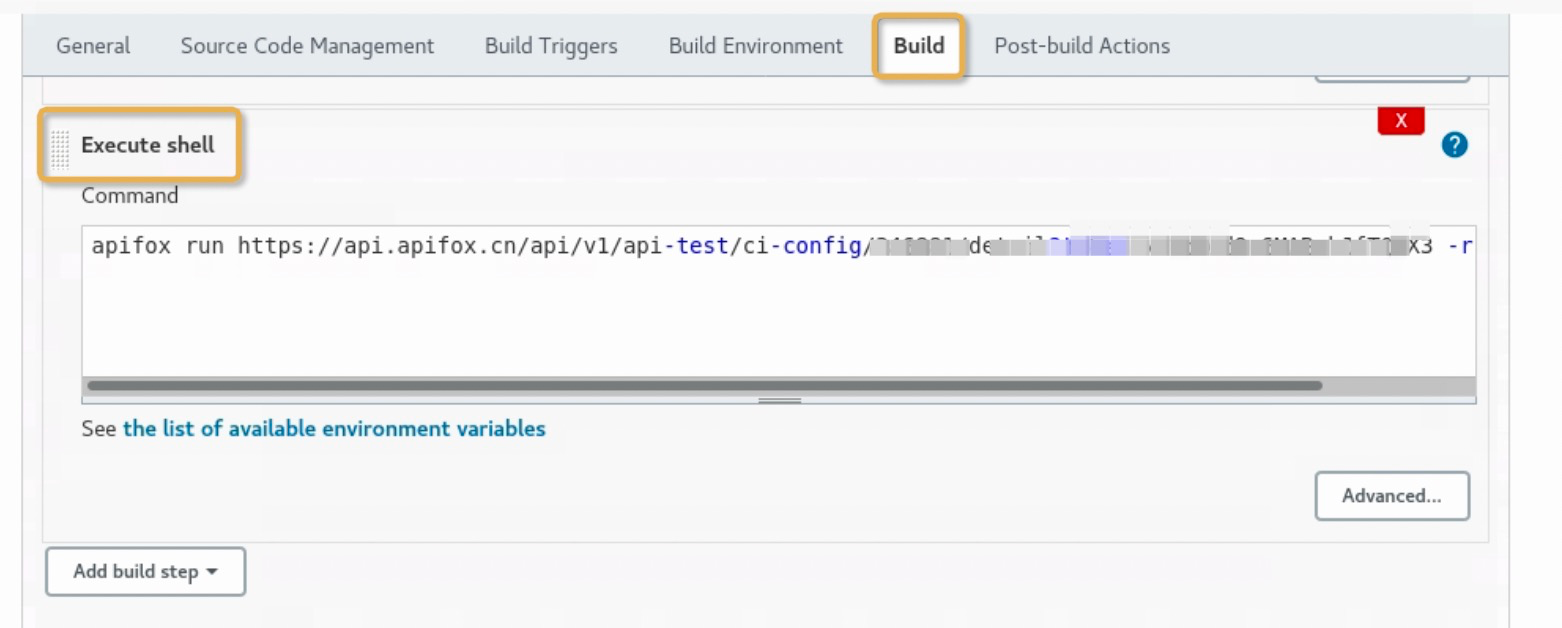Jump to Post-build Actions tab
1562x628 pixels.
coord(1081,46)
